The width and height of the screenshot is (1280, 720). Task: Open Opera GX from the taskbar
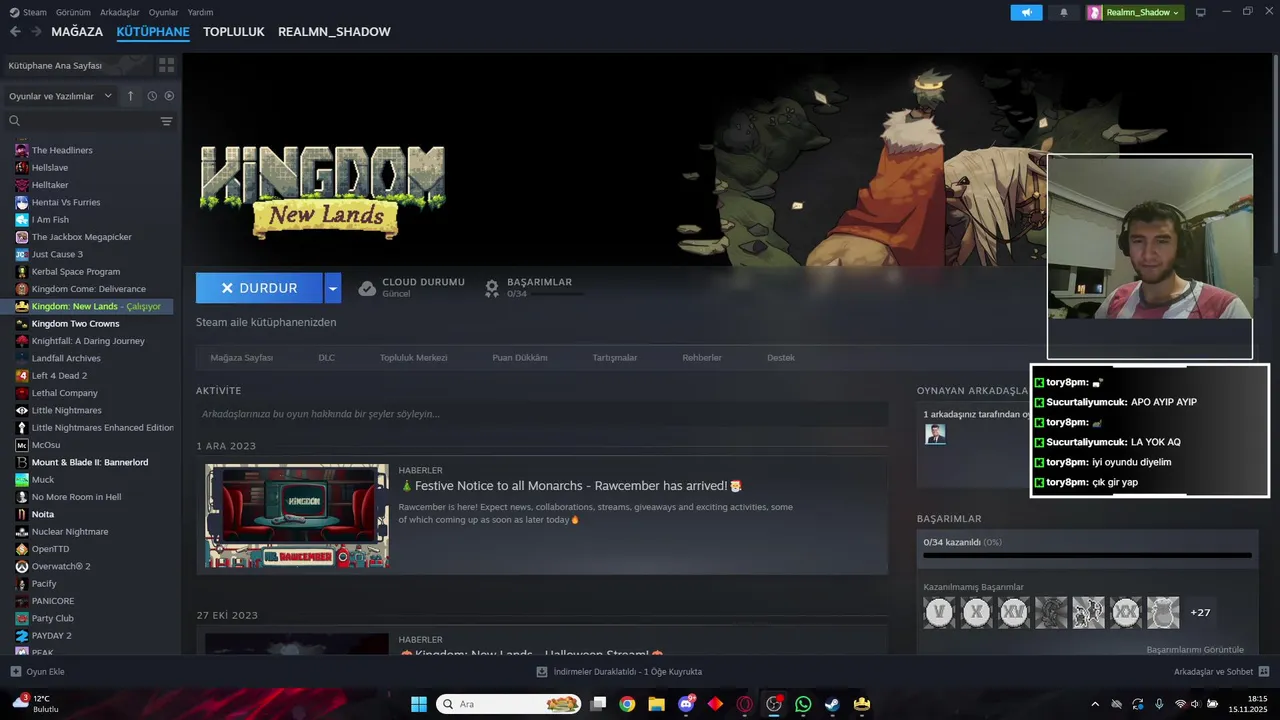(744, 704)
